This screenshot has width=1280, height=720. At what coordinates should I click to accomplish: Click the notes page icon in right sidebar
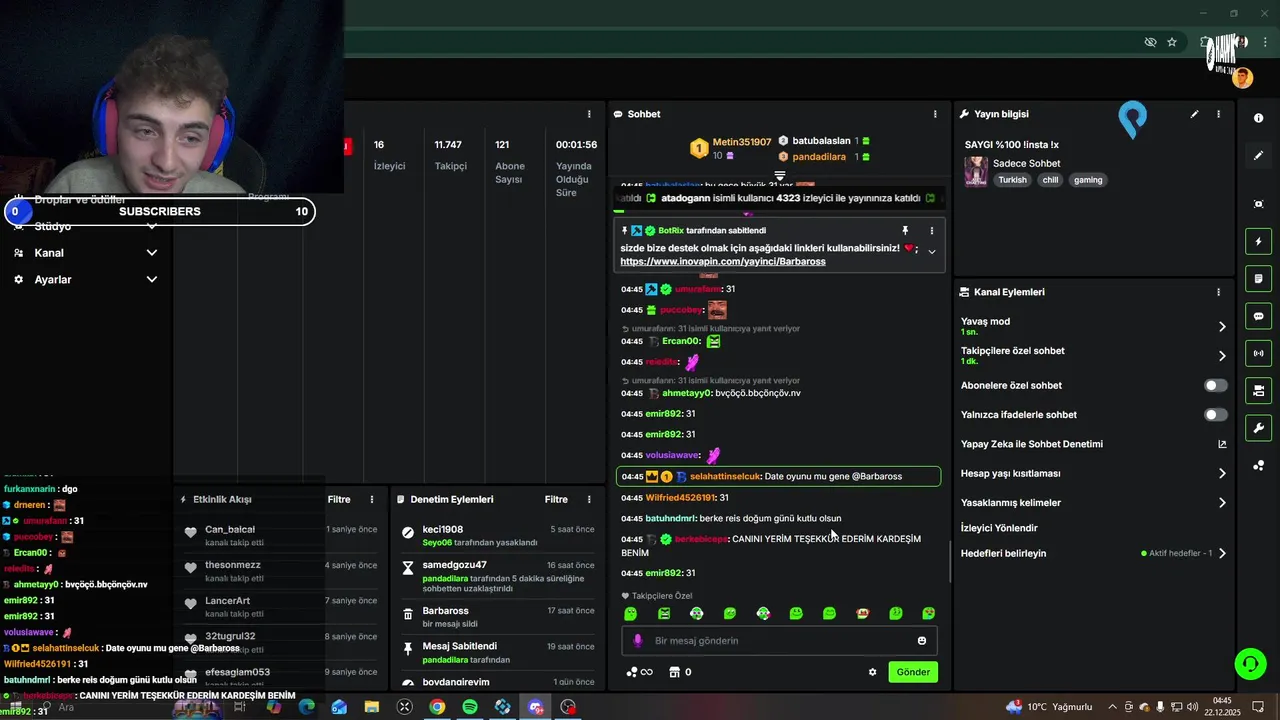pyautogui.click(x=1258, y=279)
